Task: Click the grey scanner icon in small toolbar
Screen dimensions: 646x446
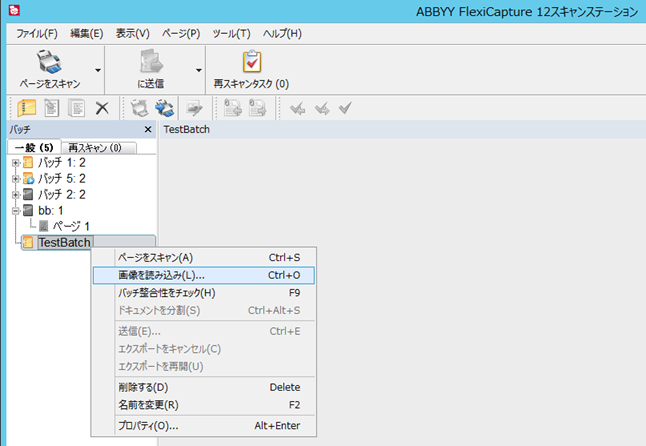Action: click(x=139, y=108)
